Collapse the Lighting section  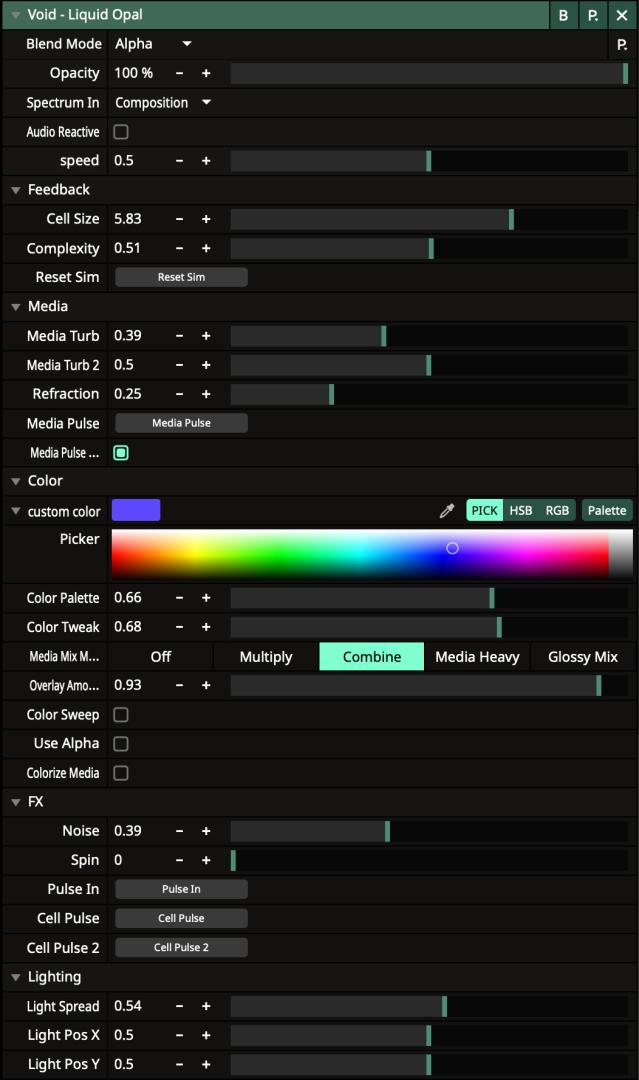coord(15,977)
